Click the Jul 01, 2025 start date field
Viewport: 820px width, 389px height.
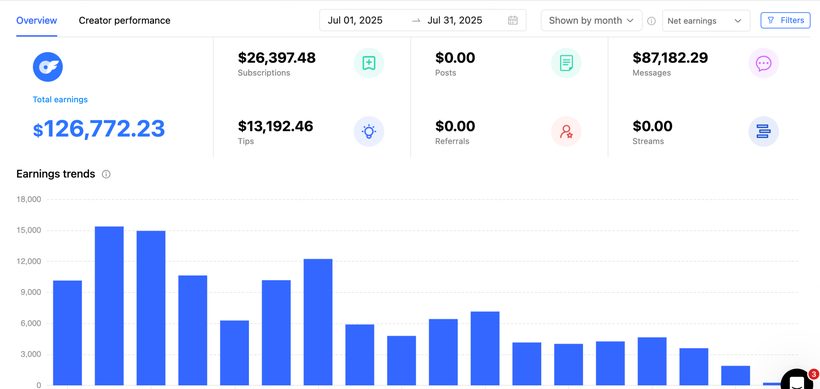(355, 20)
